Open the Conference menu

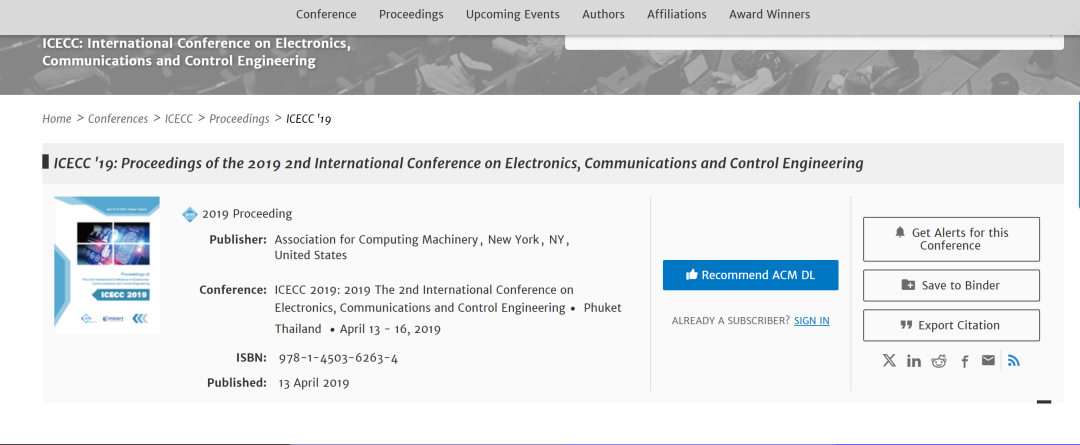coord(326,14)
